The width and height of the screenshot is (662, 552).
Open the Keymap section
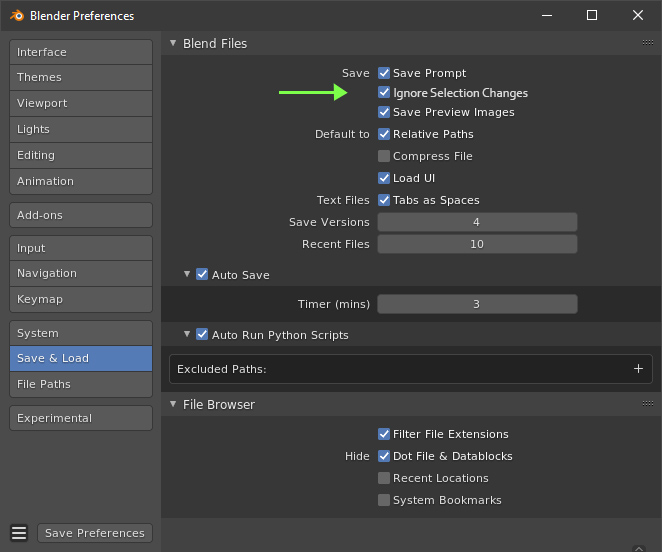(81, 299)
